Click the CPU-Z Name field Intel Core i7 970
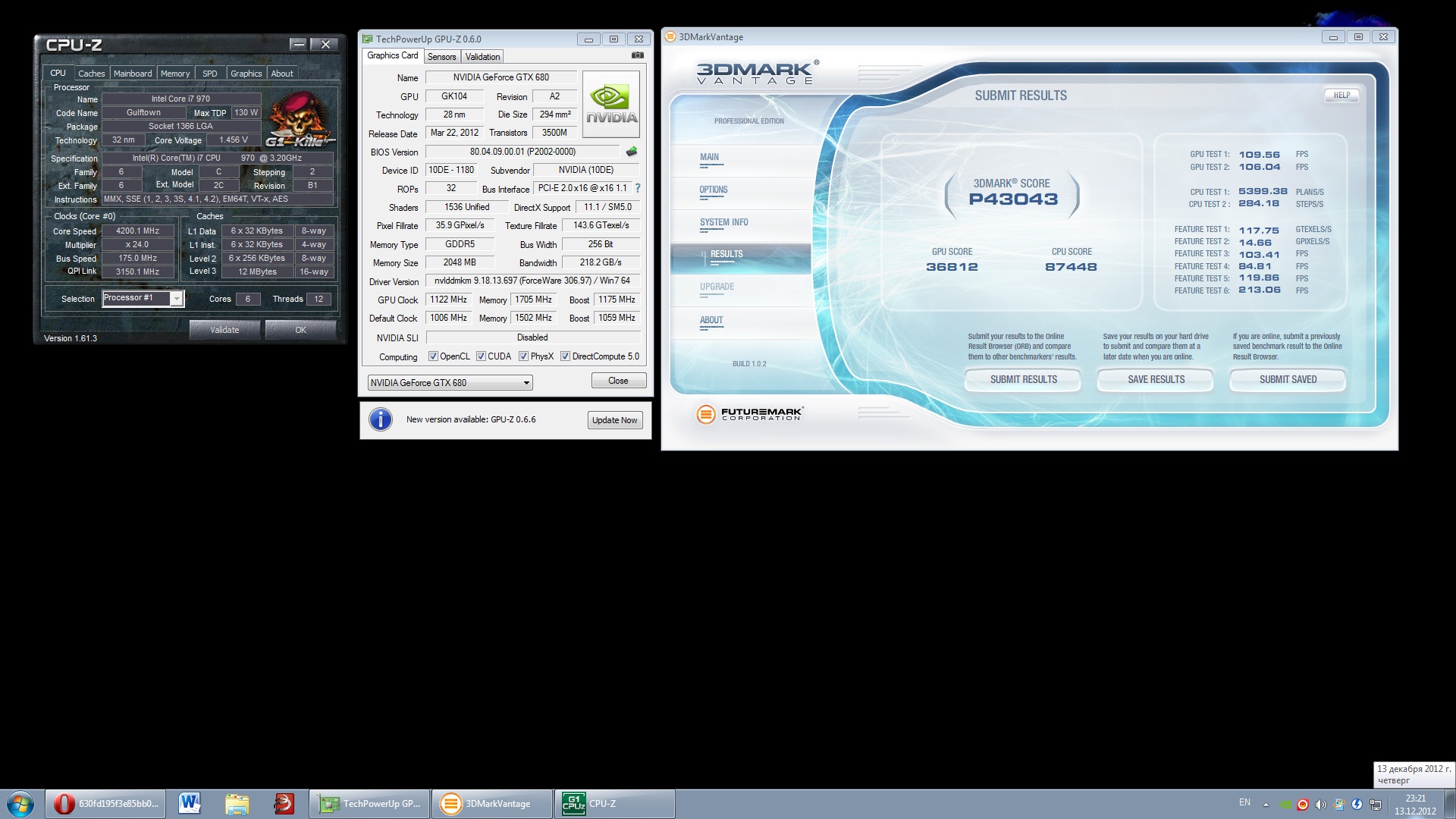Image resolution: width=1456 pixels, height=819 pixels. pos(180,99)
